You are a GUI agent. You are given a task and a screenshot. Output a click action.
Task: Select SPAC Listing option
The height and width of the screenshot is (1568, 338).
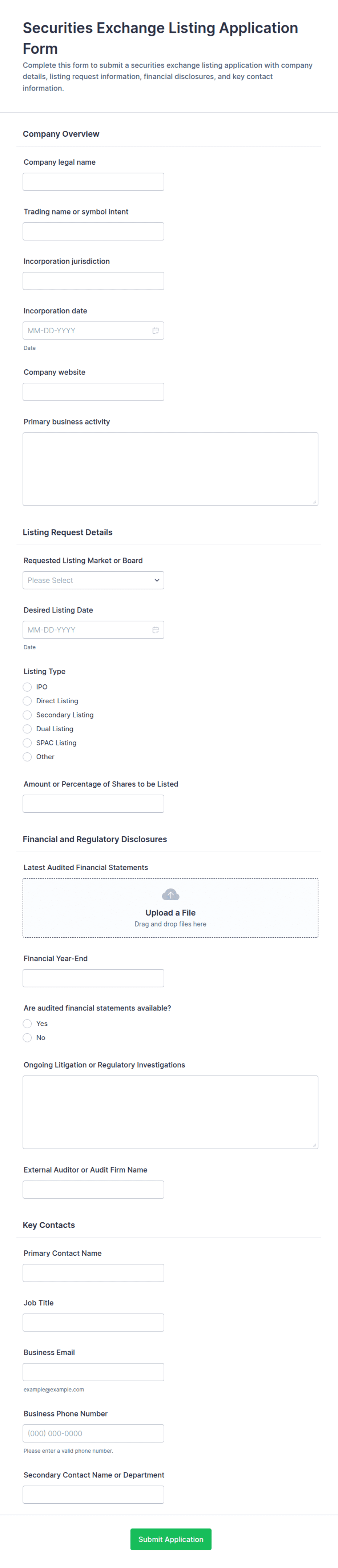pyautogui.click(x=27, y=743)
